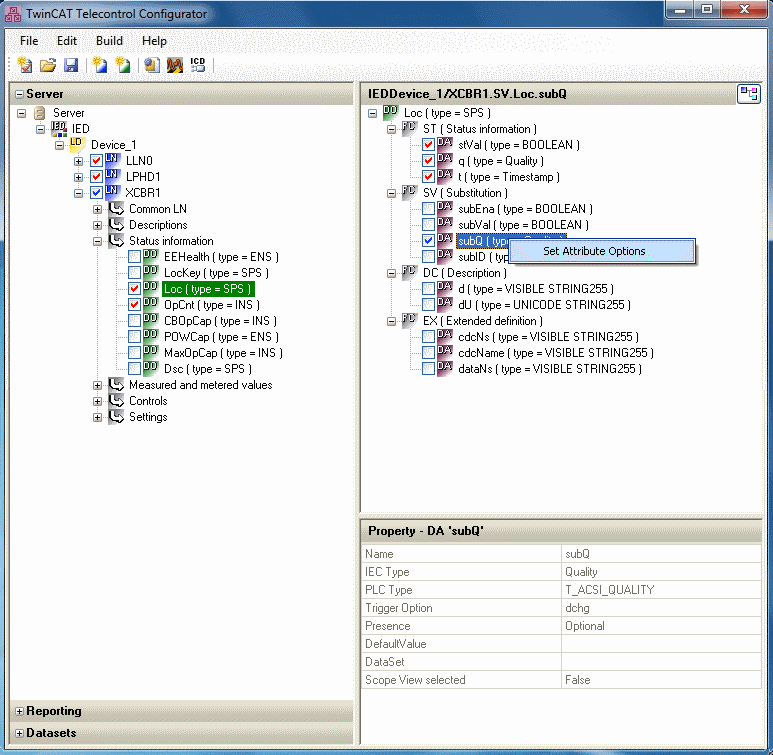Open the File menu
This screenshot has width=773, height=755.
[x=29, y=41]
